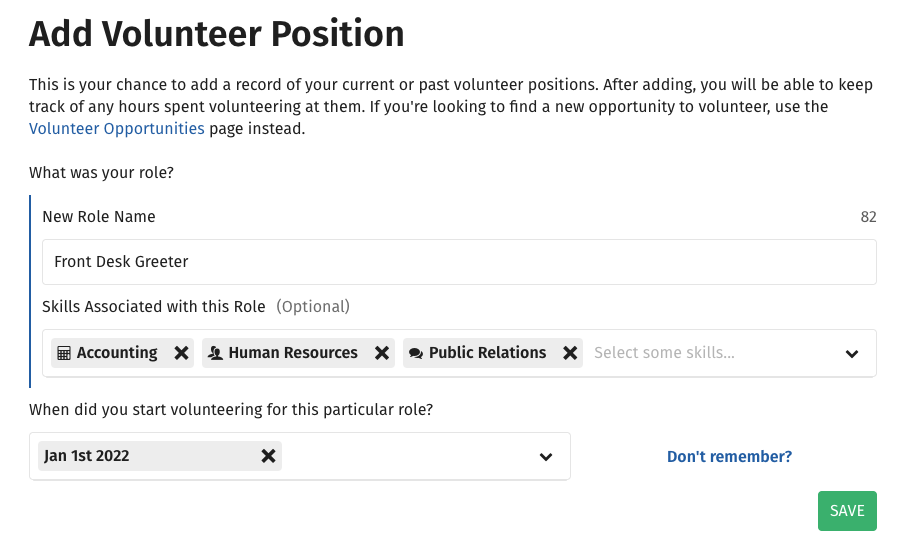
Task: Clear the Jan 1st 2022 start date
Action: (x=268, y=456)
